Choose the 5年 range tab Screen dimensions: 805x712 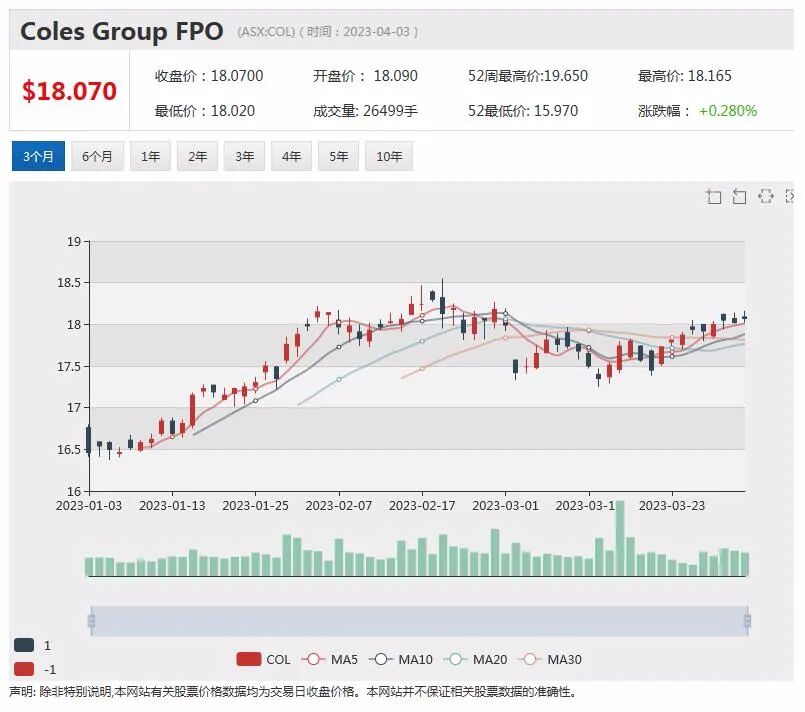(339, 156)
